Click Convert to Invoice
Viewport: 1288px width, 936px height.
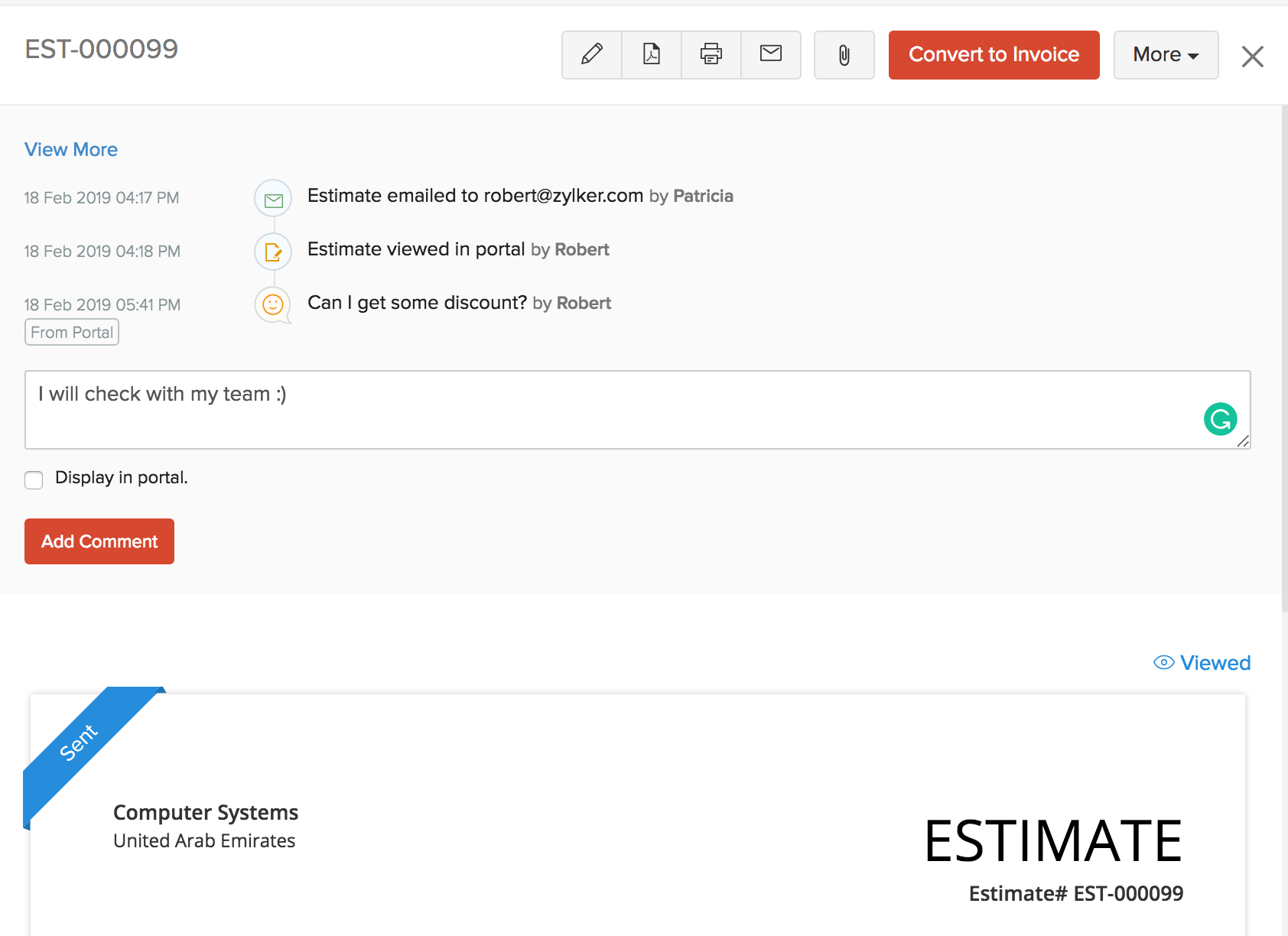[x=994, y=54]
